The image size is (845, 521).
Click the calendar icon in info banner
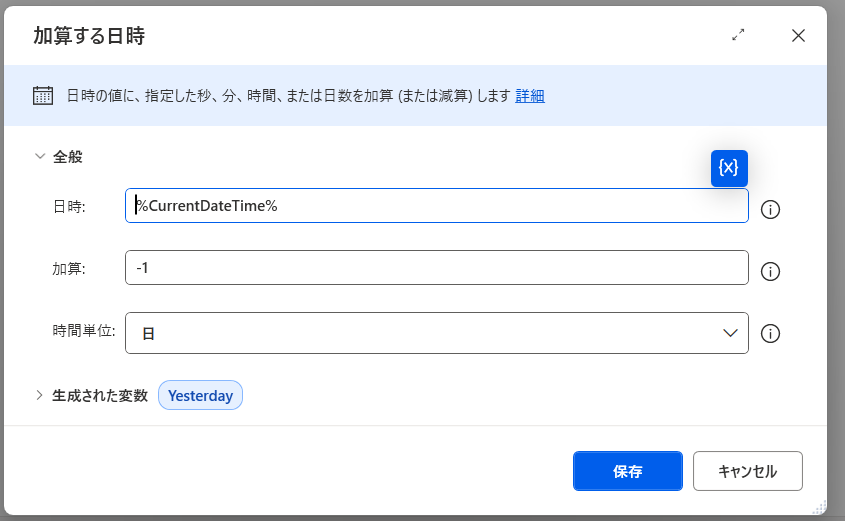click(43, 96)
